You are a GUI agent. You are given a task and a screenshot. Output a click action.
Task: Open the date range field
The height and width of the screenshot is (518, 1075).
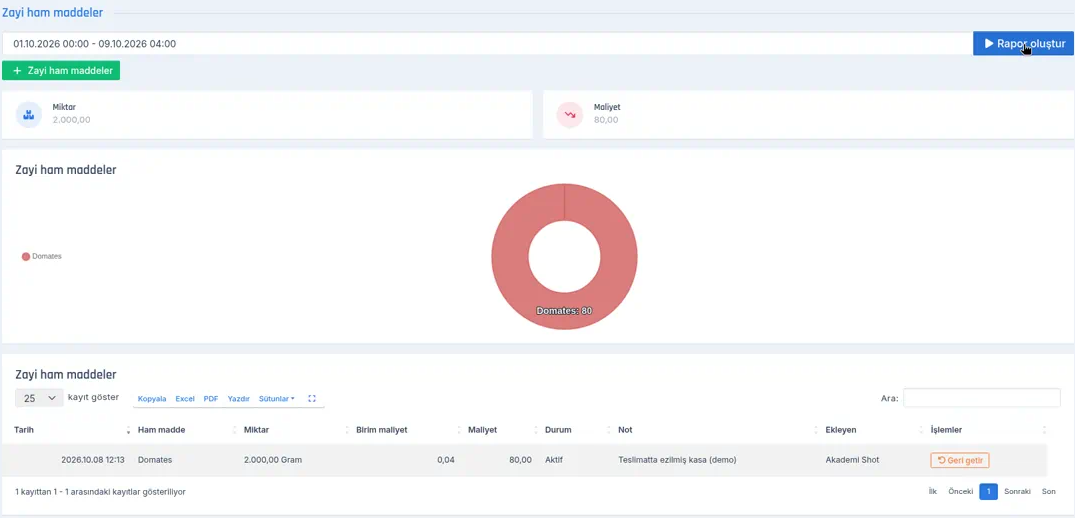click(x=487, y=43)
